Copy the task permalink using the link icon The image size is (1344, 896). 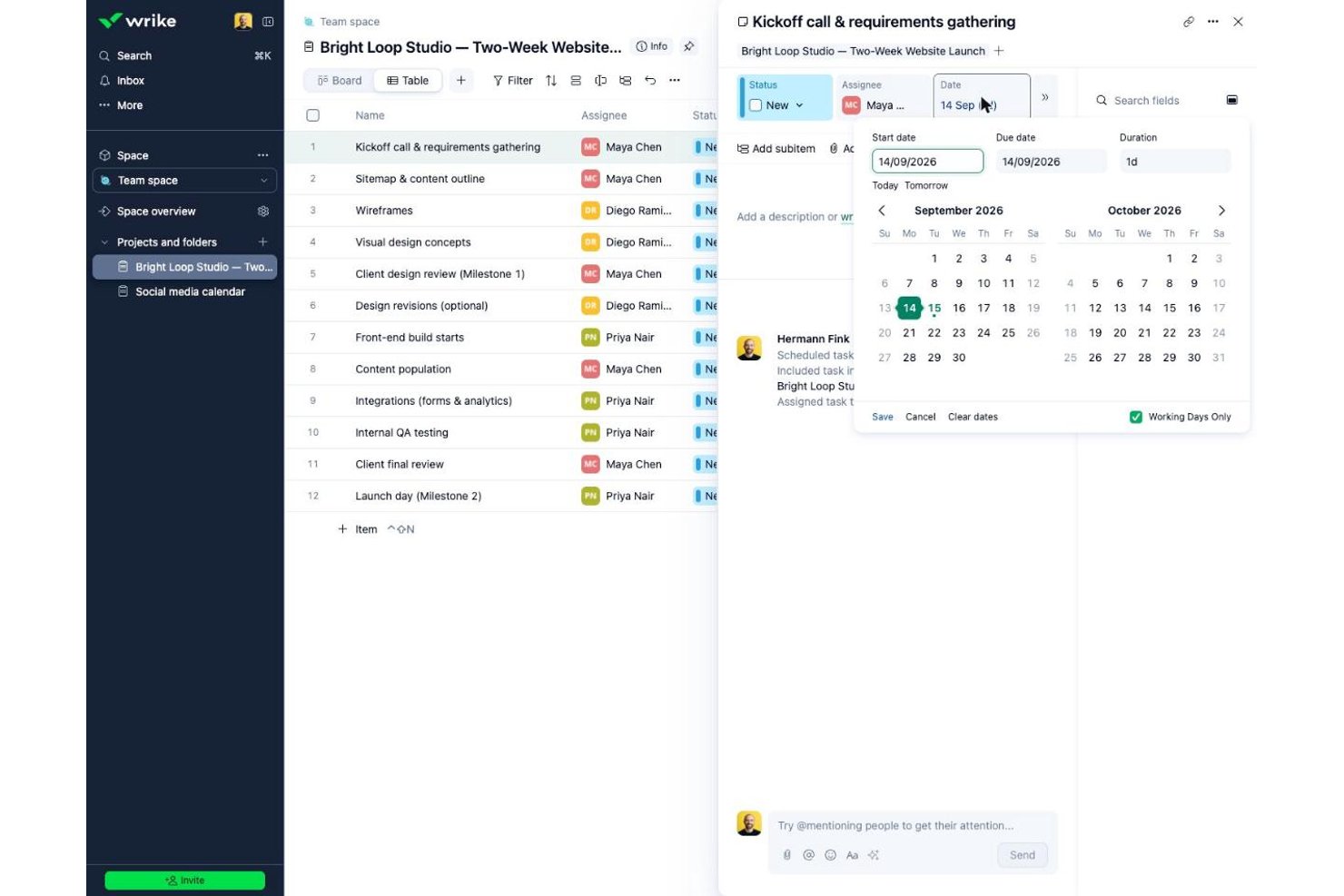1189,22
